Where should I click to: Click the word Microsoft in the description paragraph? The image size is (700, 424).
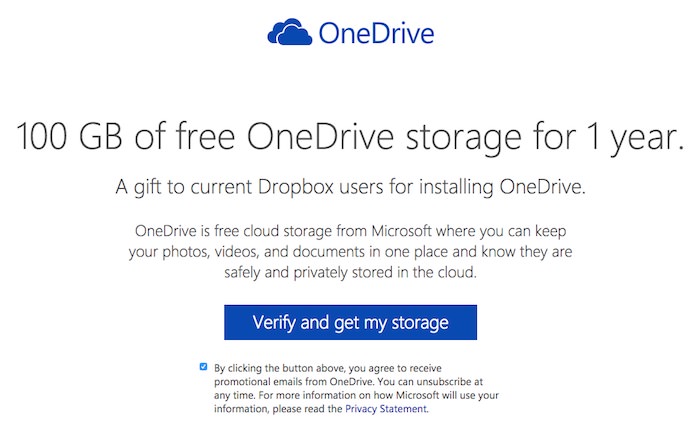401,231
